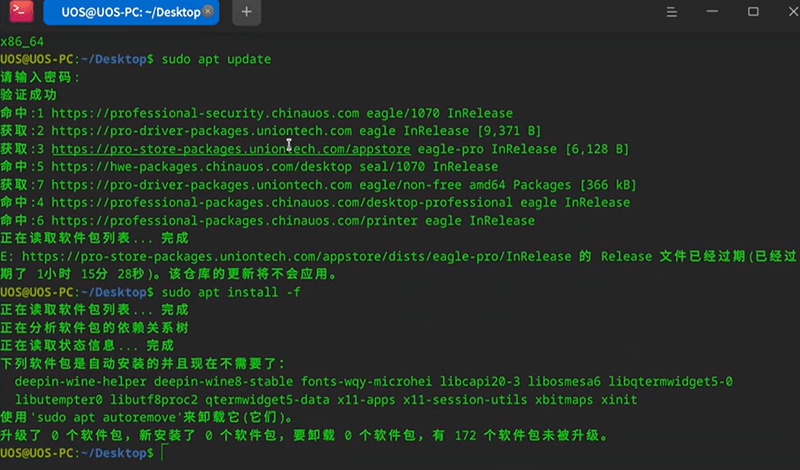This screenshot has width=800, height=470.
Task: Click hwe-packages.chinauos.com/desktop URL text
Action: (x=202, y=167)
